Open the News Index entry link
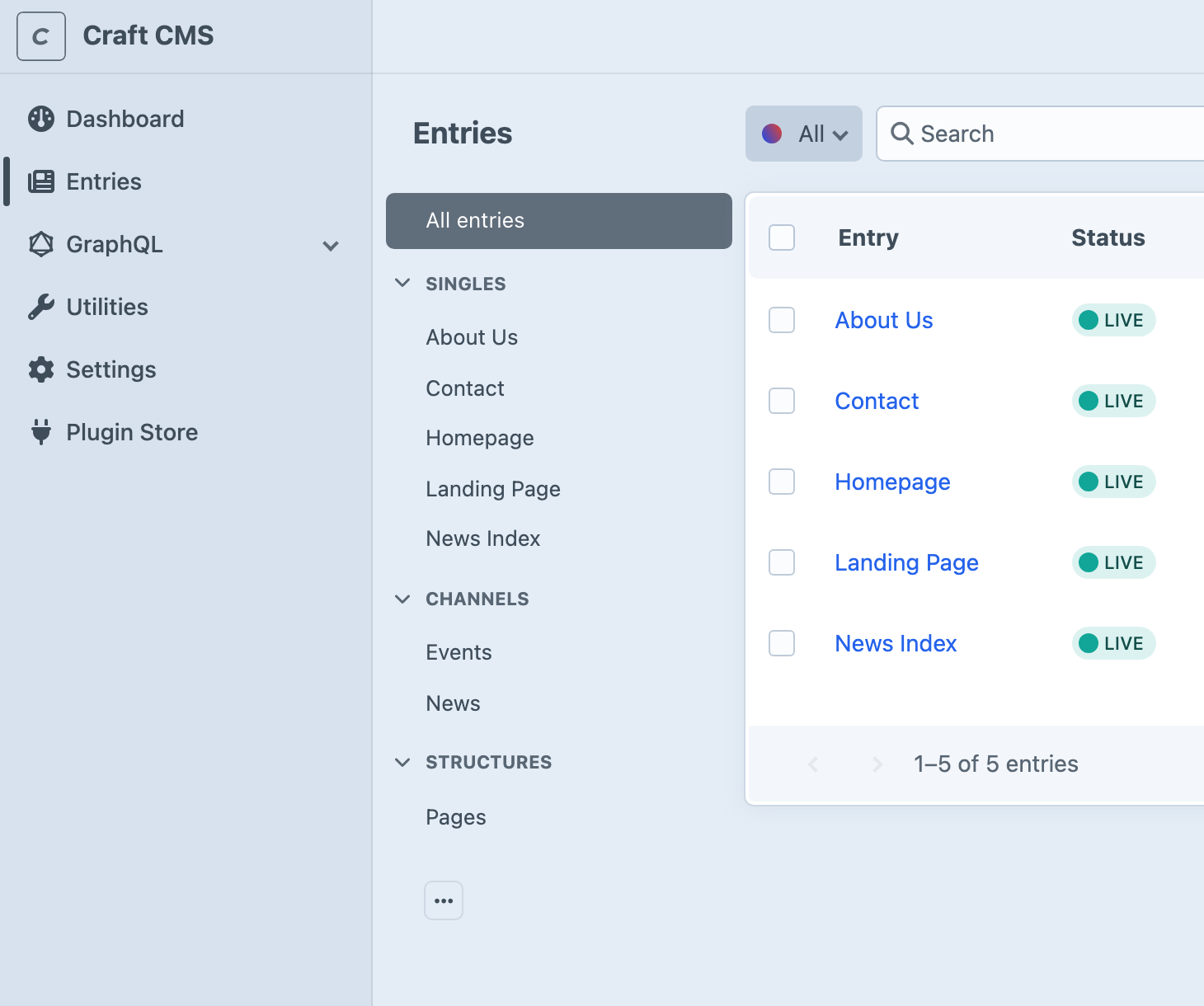 (896, 643)
